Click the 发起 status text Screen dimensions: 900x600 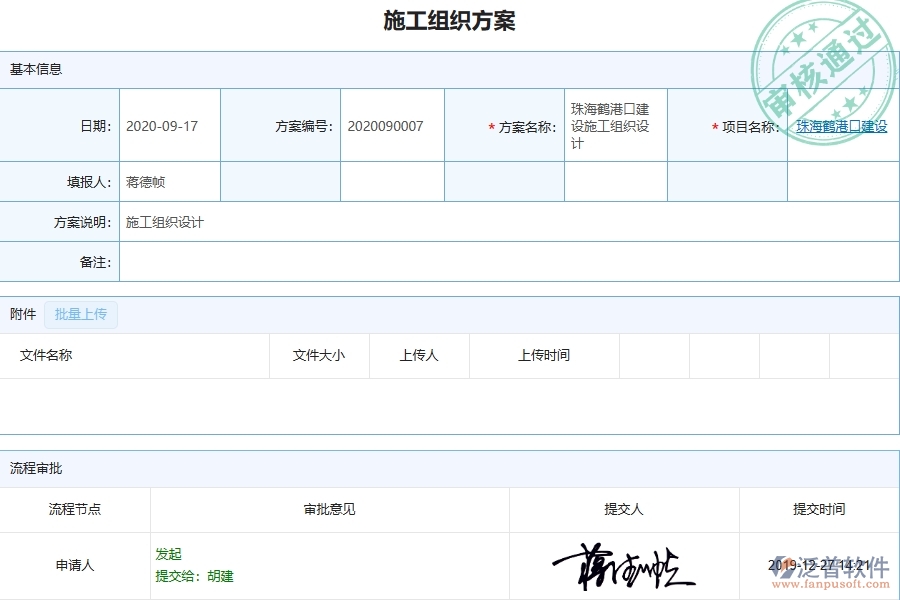[167, 553]
